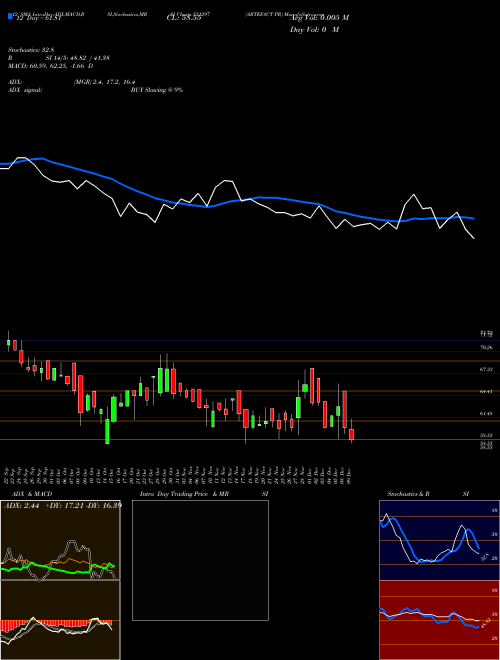
Task: Click the 'ADX & MACD' panel title
Action: coord(32,494)
